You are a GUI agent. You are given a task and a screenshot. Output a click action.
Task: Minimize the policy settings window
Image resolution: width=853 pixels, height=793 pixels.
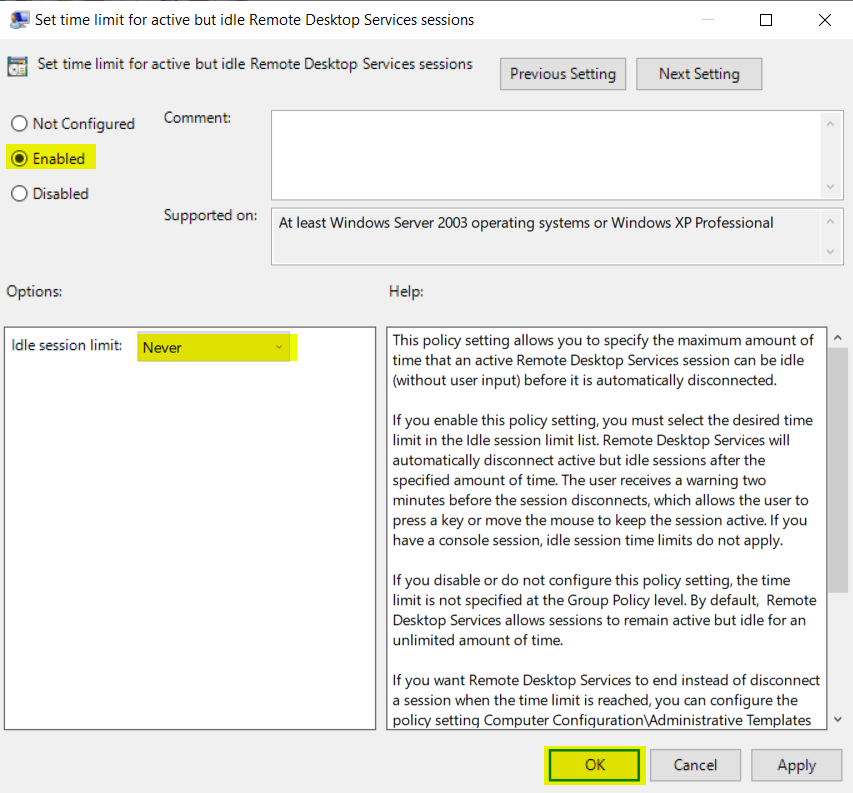708,19
